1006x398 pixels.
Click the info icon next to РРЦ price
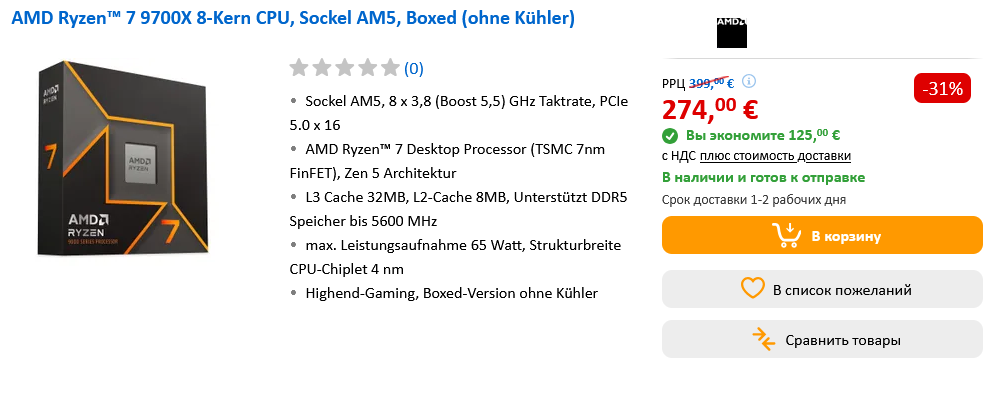749,82
